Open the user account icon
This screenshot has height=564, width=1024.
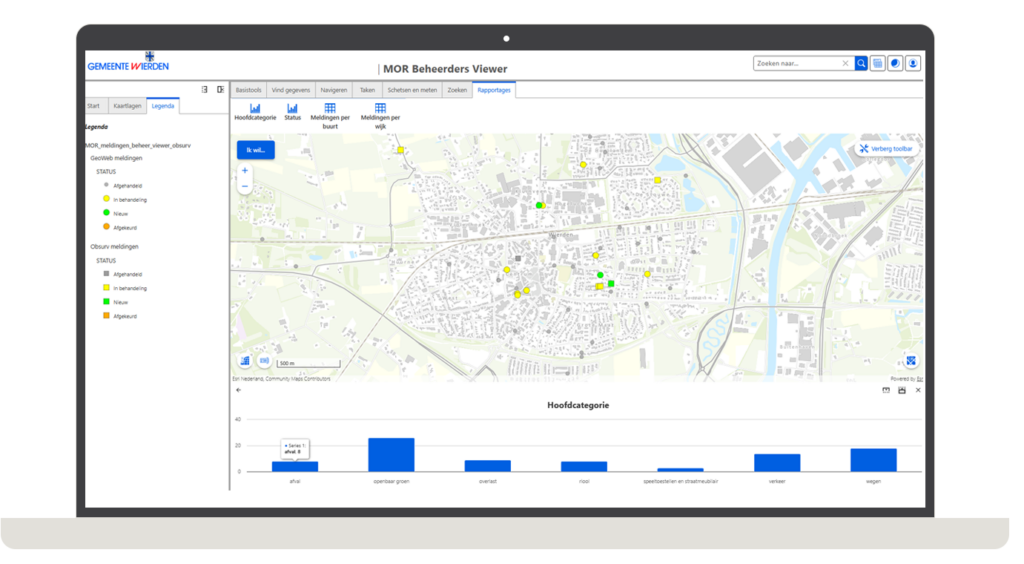(913, 63)
